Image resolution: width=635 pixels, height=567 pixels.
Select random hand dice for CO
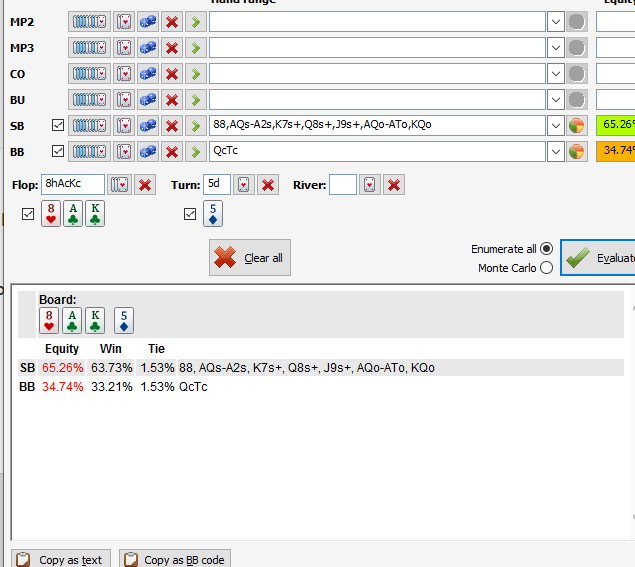tap(148, 74)
